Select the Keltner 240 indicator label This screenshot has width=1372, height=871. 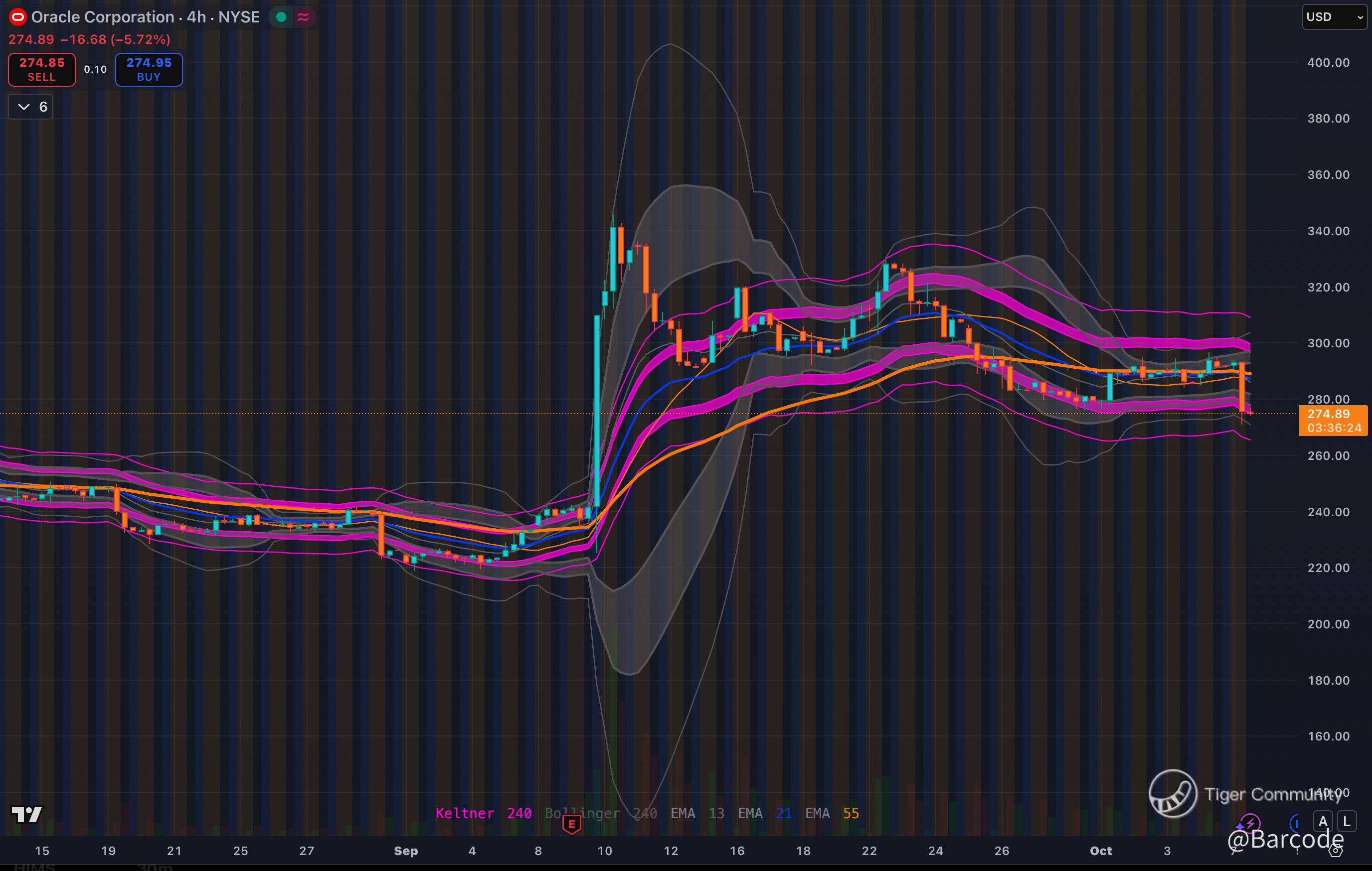(x=483, y=813)
